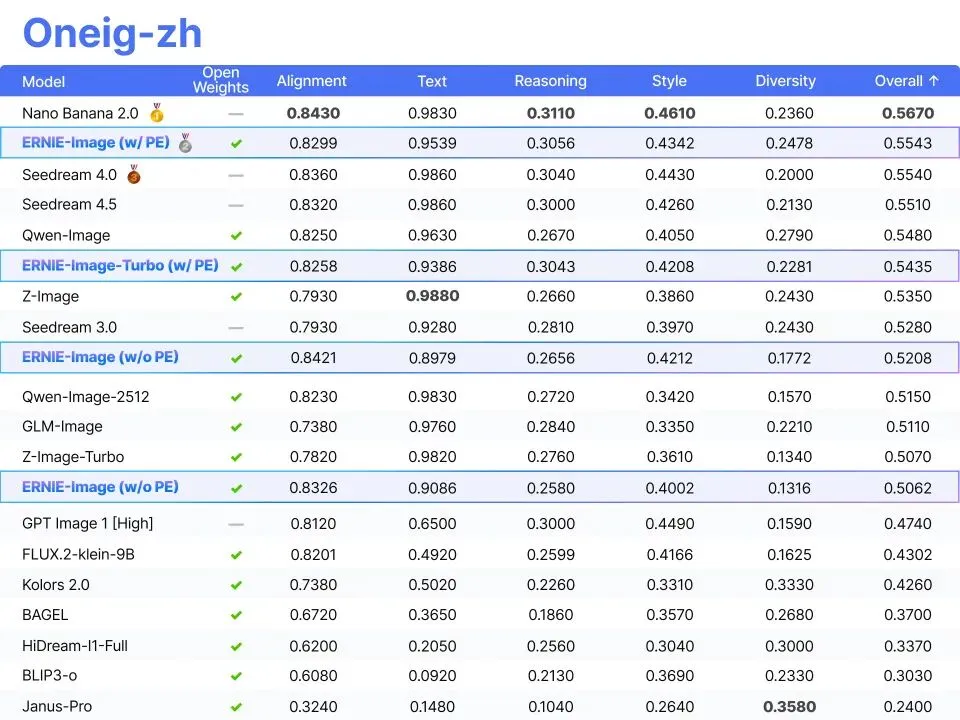Click the closed-weights dash for Nano Banana 2.0
This screenshot has height=720, width=960.
[x=236, y=114]
